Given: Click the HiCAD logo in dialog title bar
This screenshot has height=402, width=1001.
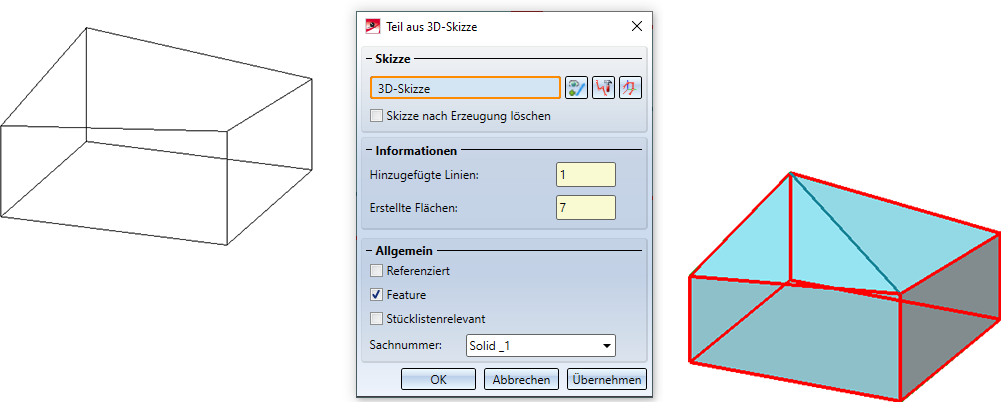Looking at the screenshot, I should click(x=374, y=27).
